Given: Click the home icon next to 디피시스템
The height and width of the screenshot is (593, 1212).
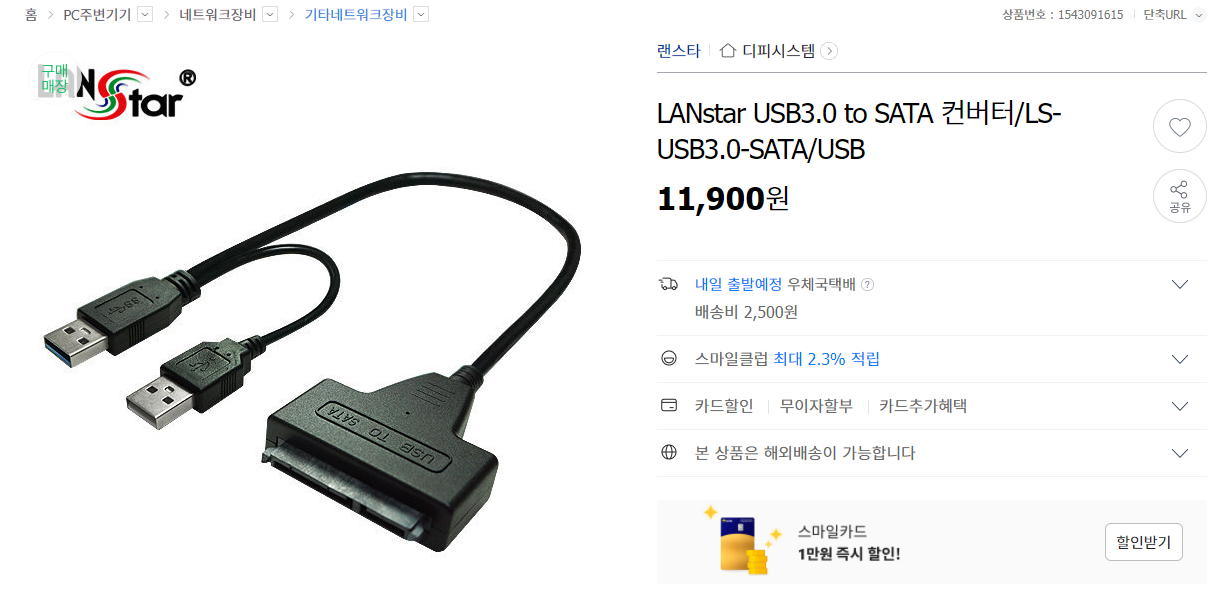Looking at the screenshot, I should click(x=728, y=51).
